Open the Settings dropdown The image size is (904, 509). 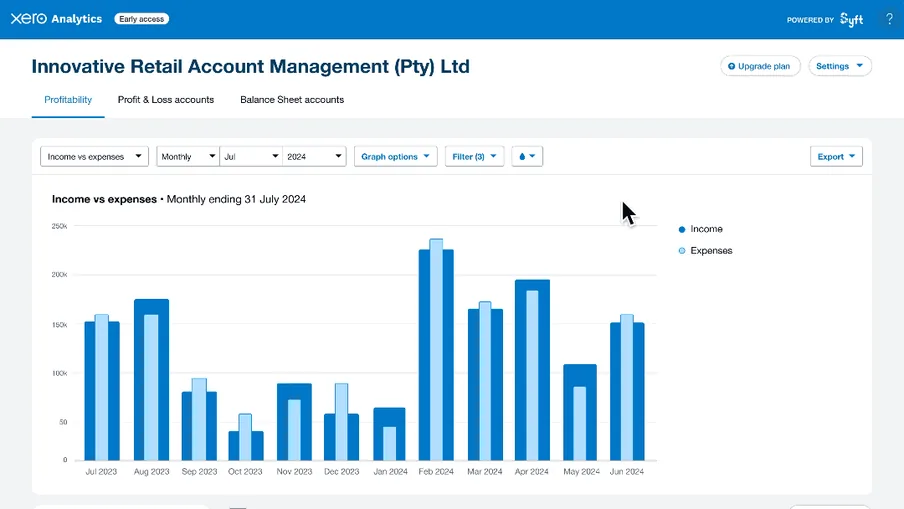point(839,66)
